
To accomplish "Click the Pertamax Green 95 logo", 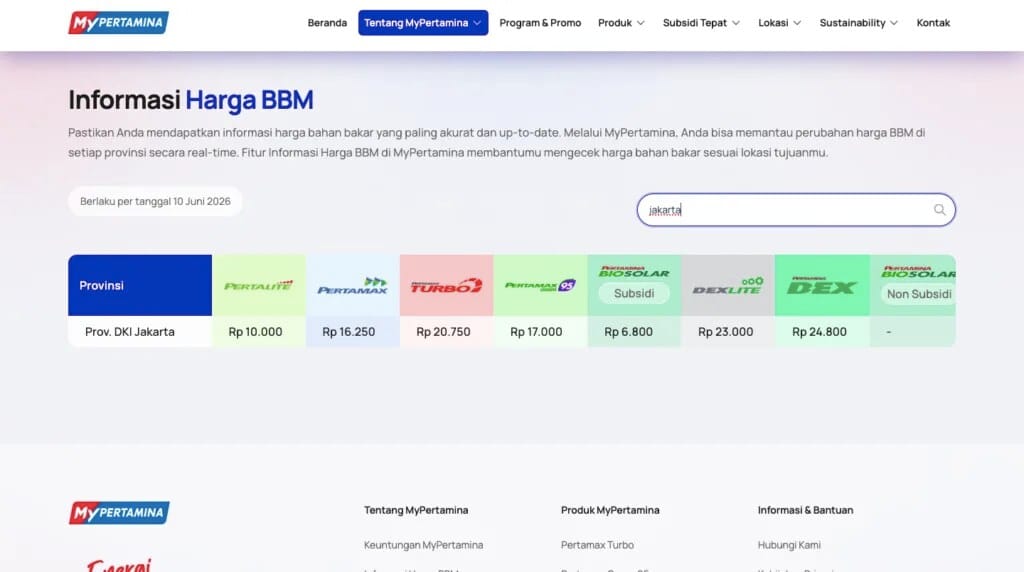I will tap(540, 285).
